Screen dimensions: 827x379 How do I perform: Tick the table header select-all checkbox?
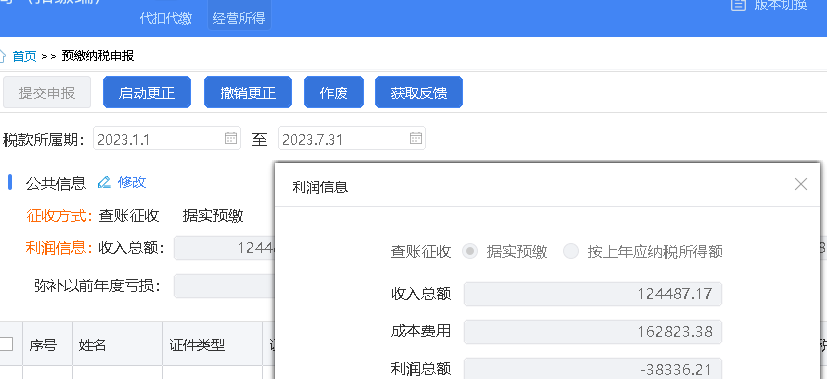[5, 344]
